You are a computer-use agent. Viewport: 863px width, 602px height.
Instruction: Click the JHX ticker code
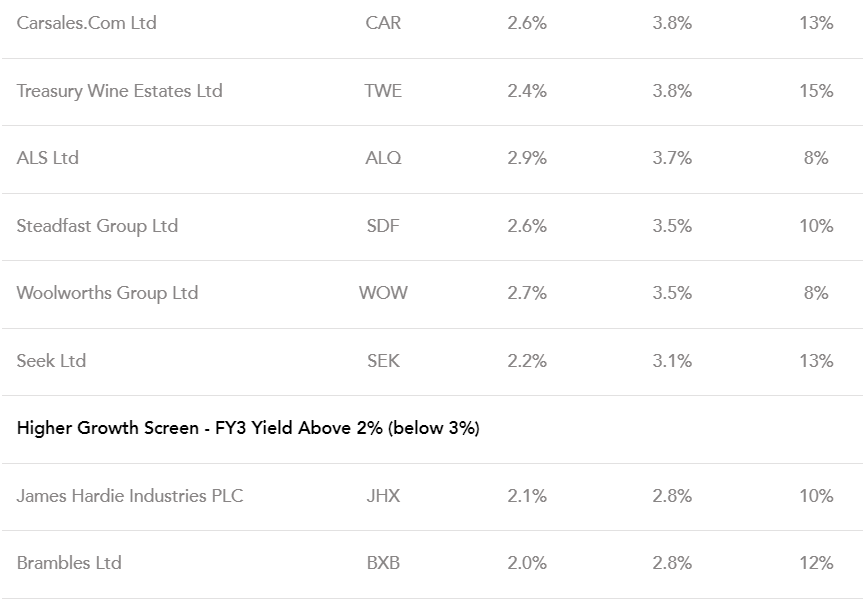[383, 496]
